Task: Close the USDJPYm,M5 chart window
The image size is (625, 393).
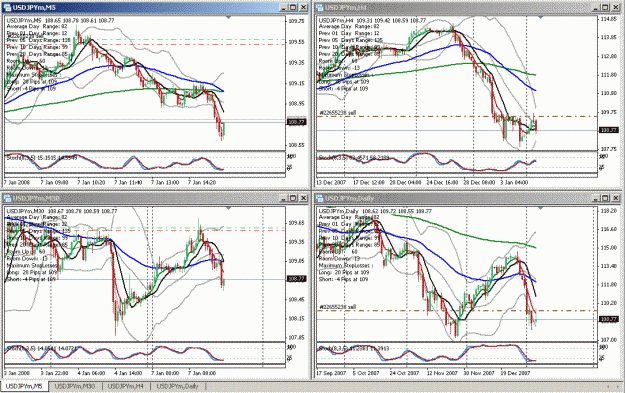Action: [x=303, y=7]
